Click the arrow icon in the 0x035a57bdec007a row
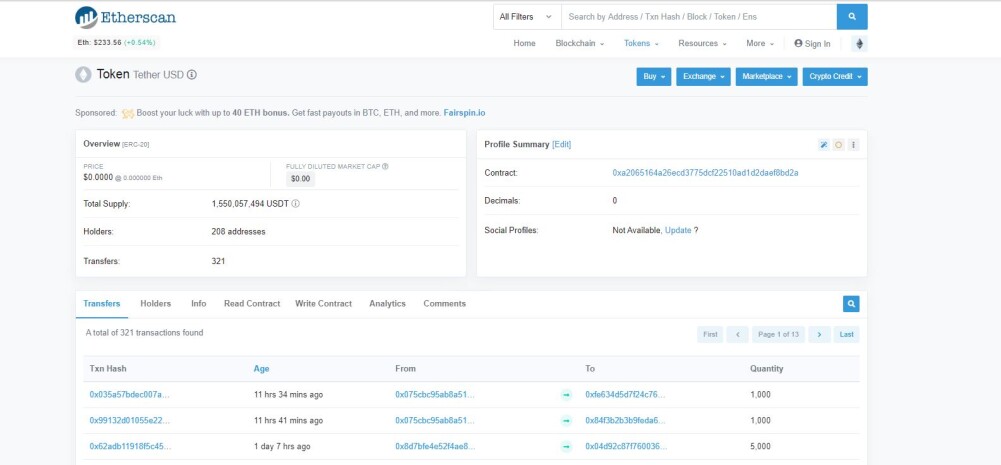The width and height of the screenshot is (1001, 465). pos(566,395)
